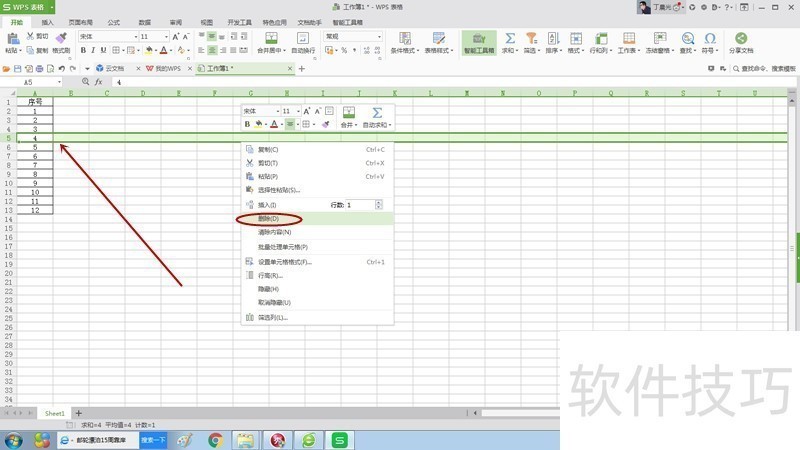Click ribbon font color red A swatch

163,50
